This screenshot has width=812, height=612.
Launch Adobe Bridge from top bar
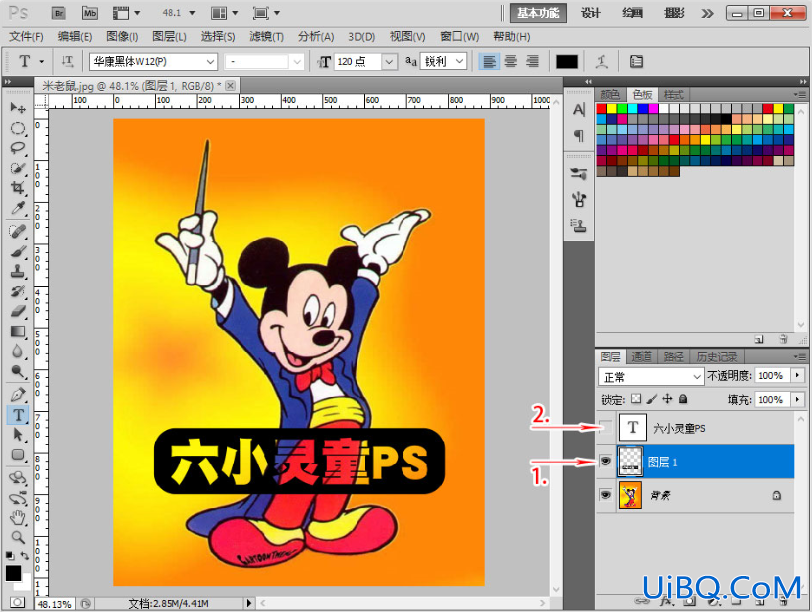(x=59, y=13)
